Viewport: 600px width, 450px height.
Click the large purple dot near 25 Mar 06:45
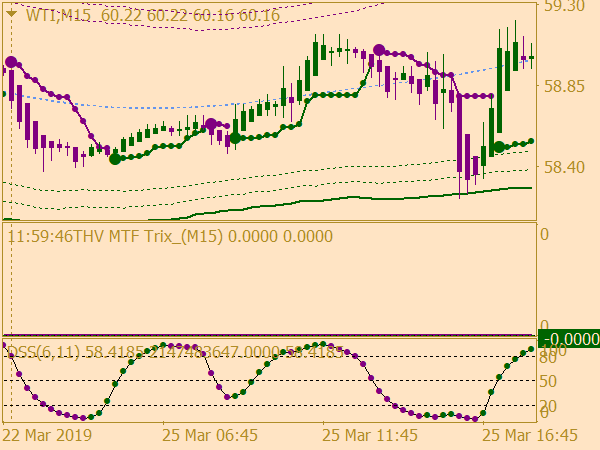[x=211, y=124]
